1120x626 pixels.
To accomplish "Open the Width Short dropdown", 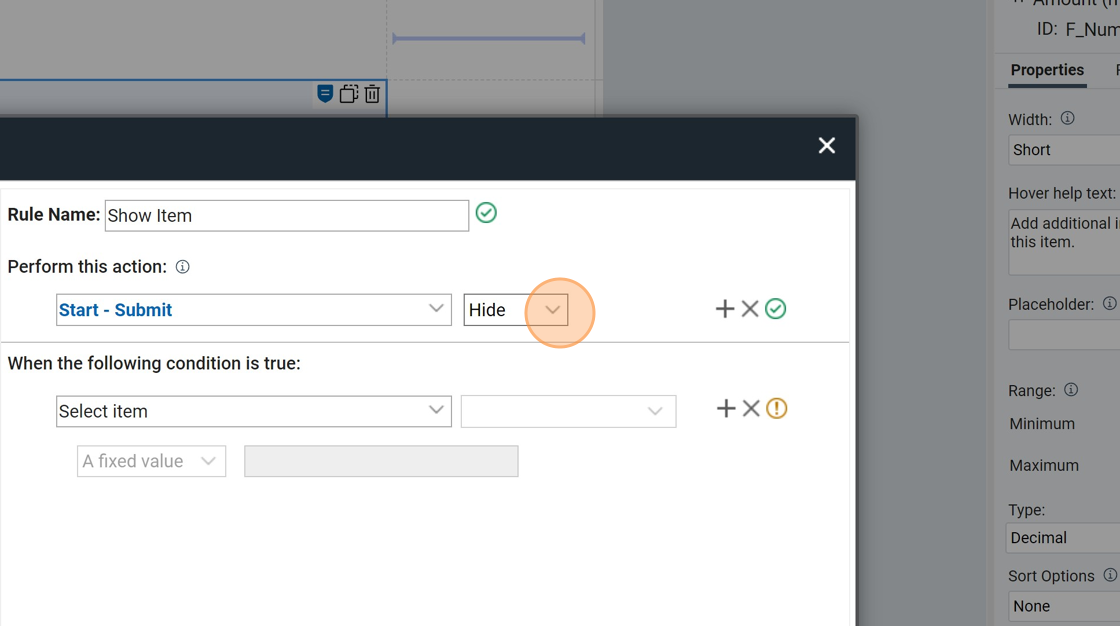I will (1064, 150).
